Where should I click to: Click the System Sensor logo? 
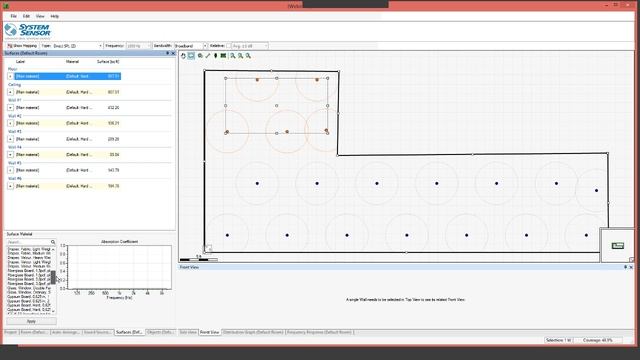(x=28, y=31)
